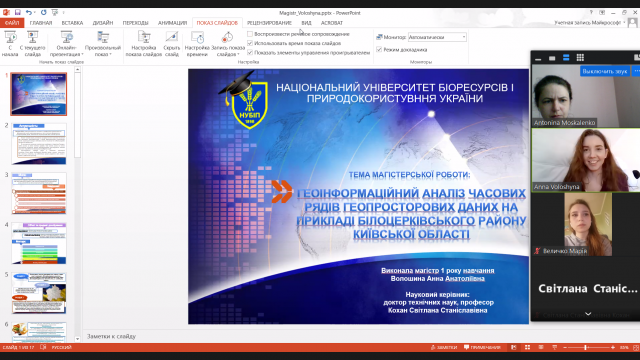Toggle play narrations checkbox
The width and height of the screenshot is (640, 360).
tap(250, 34)
